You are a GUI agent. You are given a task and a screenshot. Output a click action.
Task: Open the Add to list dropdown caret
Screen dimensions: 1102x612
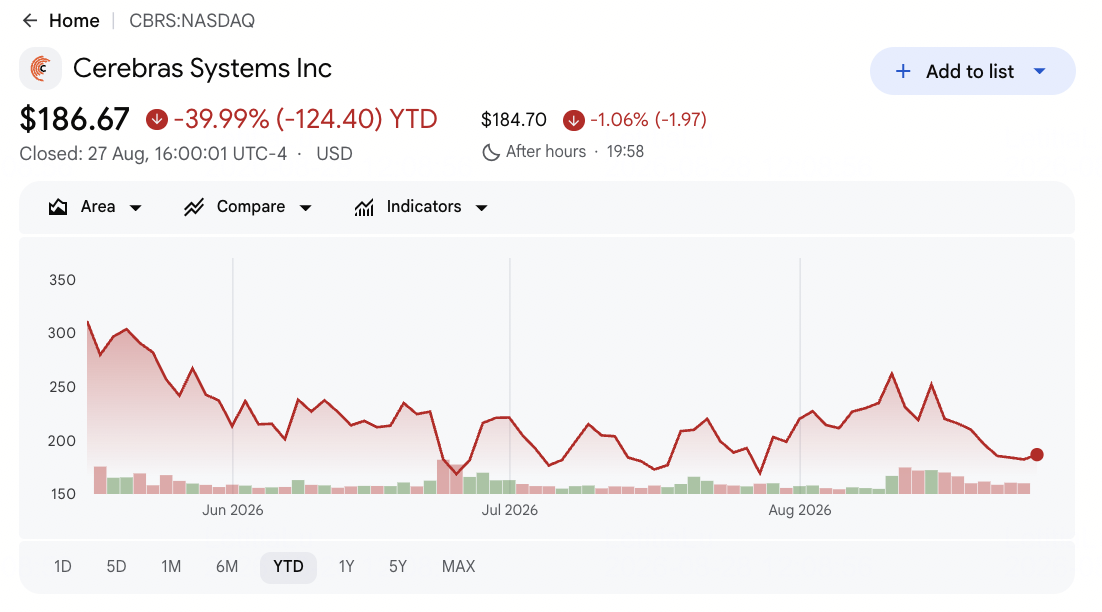tap(1040, 71)
